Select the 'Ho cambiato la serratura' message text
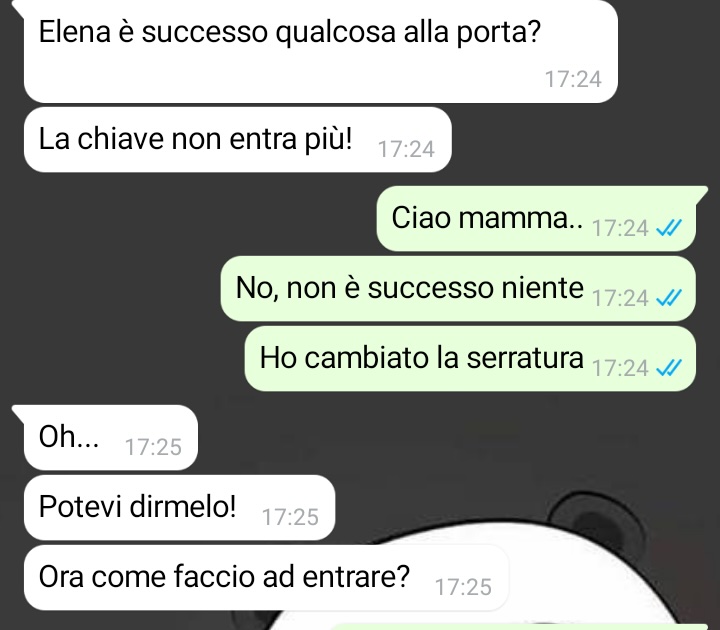The width and height of the screenshot is (720, 630). pos(422,358)
